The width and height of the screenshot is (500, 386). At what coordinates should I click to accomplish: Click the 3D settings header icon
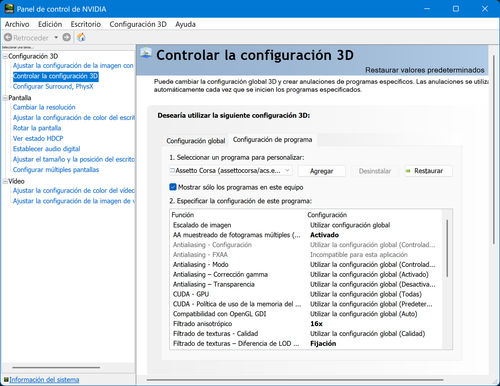pos(146,53)
